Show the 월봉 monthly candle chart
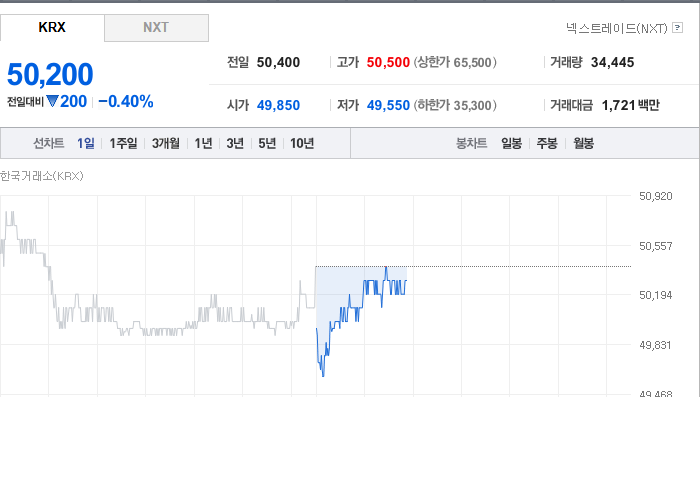The width and height of the screenshot is (700, 490). (x=583, y=143)
